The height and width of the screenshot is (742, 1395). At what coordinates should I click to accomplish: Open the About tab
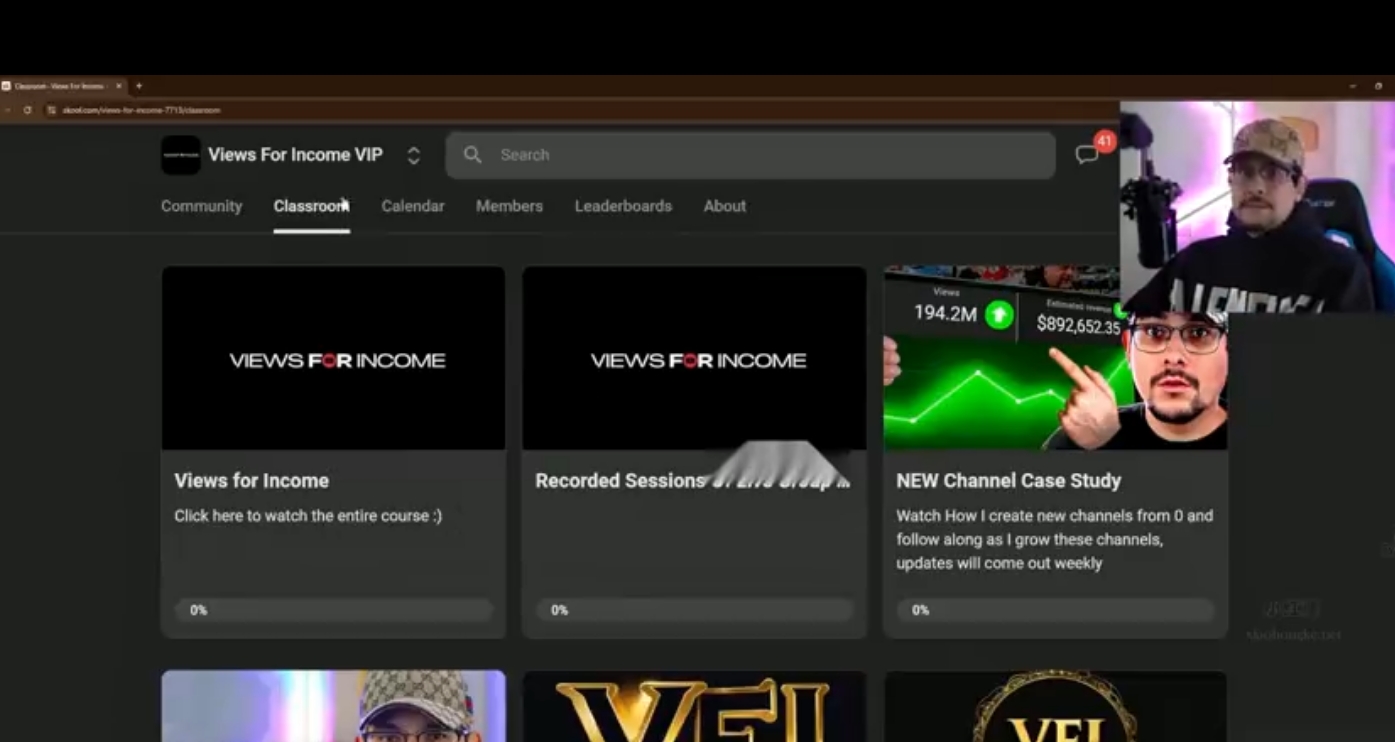pyautogui.click(x=724, y=206)
